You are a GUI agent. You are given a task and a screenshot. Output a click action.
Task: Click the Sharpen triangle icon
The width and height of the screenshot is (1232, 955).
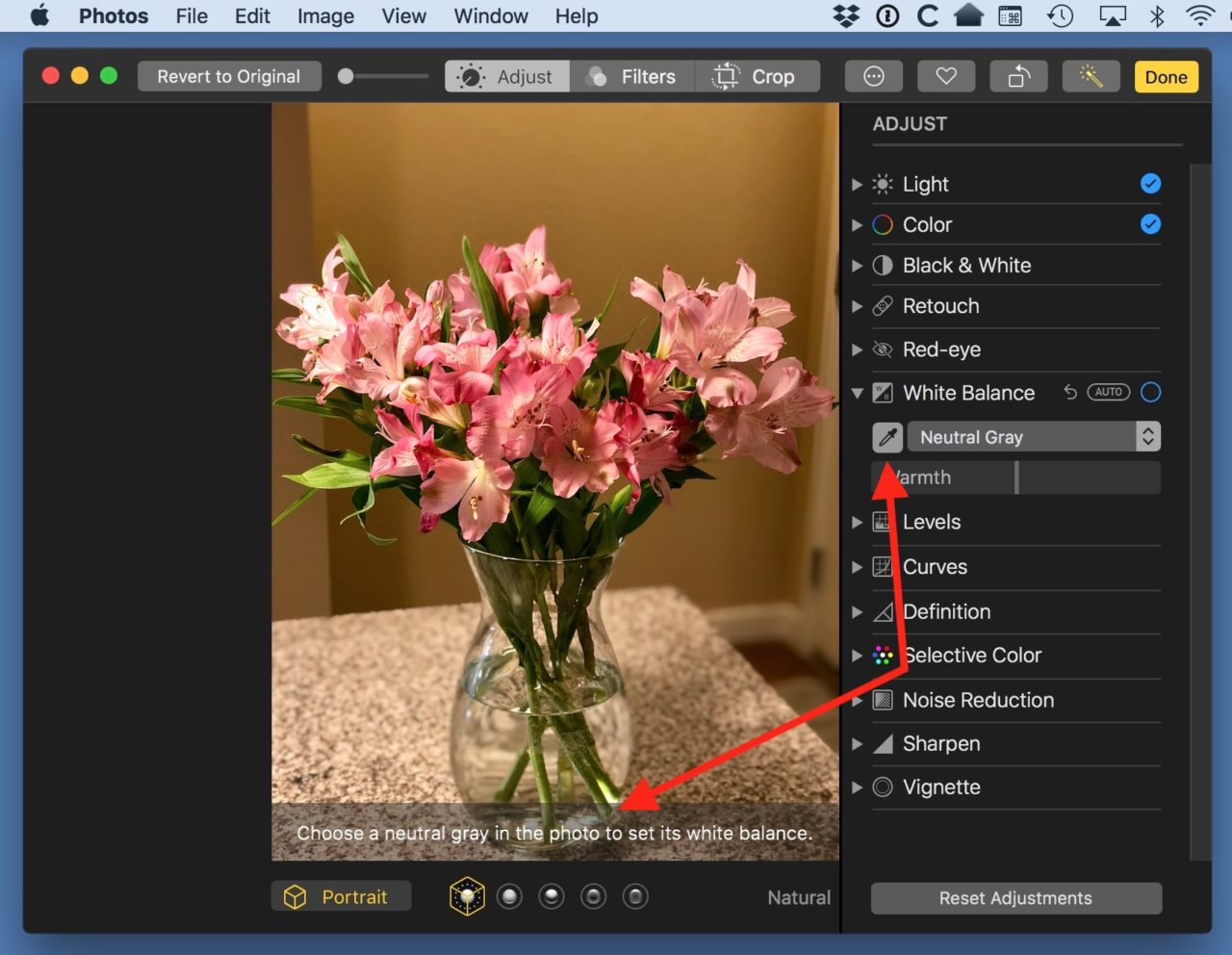click(x=883, y=744)
